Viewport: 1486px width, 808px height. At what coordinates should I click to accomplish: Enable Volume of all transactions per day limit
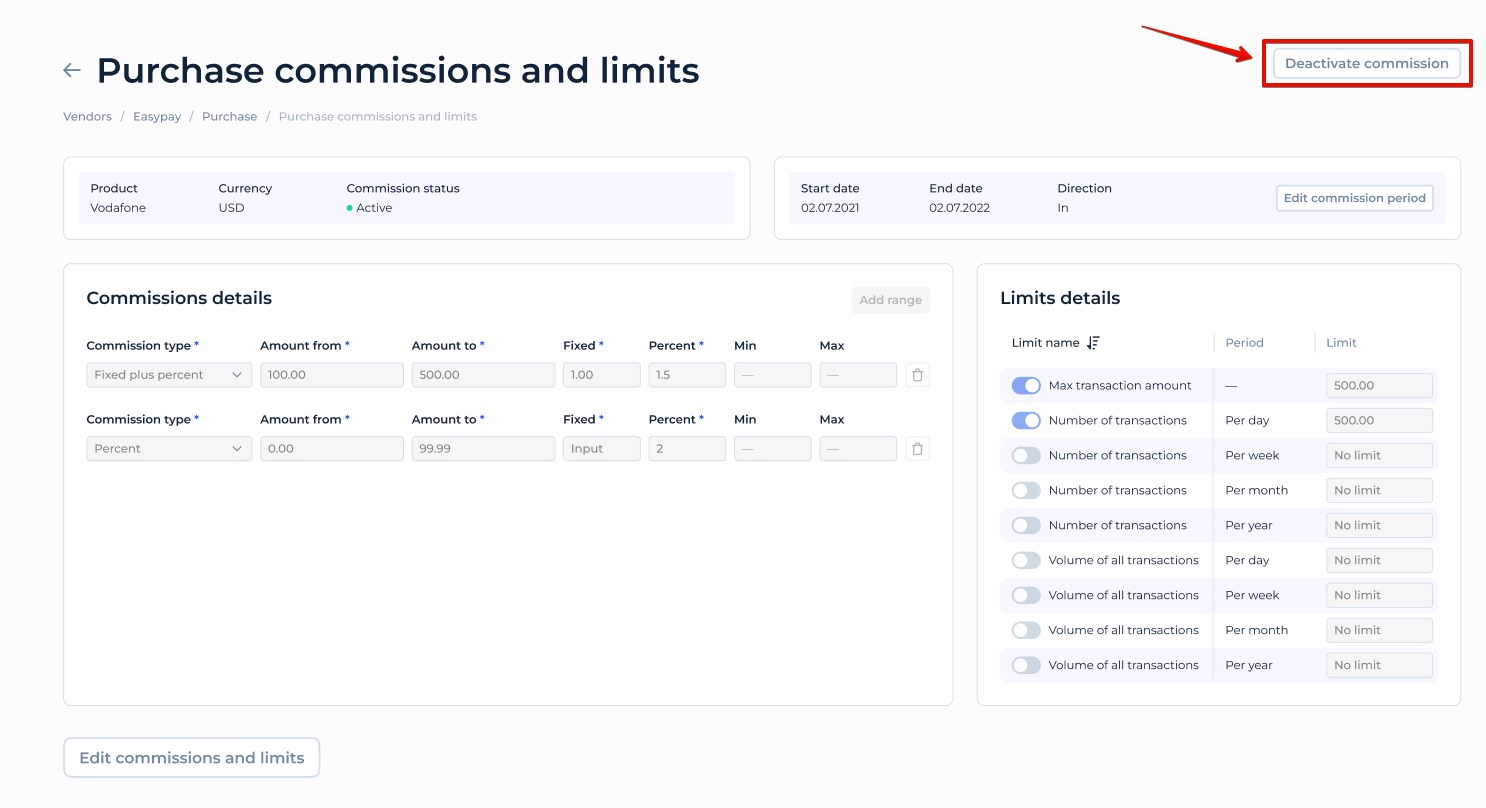point(1026,560)
